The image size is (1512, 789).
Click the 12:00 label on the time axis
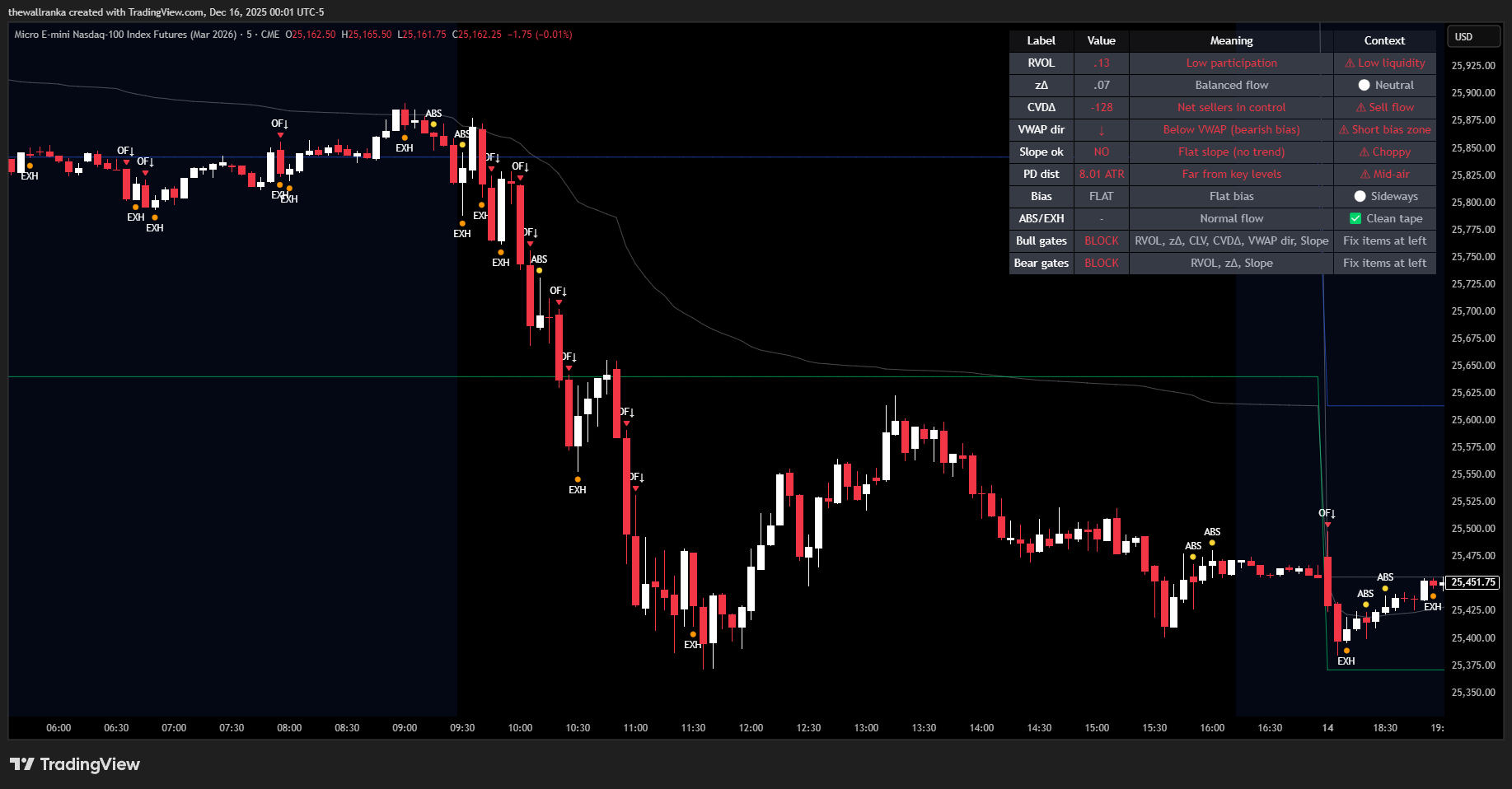pos(751,728)
